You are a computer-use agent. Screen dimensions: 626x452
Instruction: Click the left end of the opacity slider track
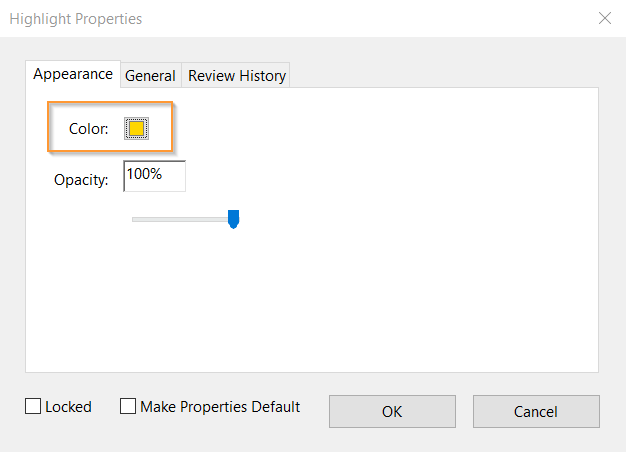coord(135,219)
